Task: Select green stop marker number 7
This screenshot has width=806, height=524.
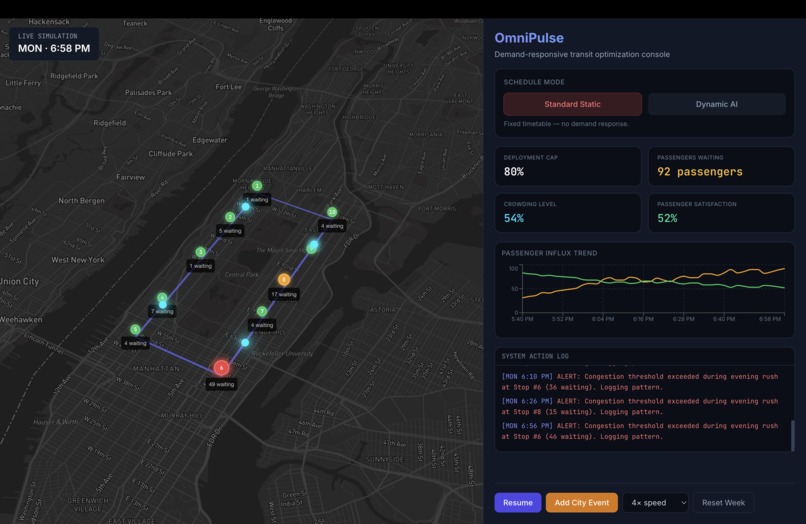Action: coord(262,311)
